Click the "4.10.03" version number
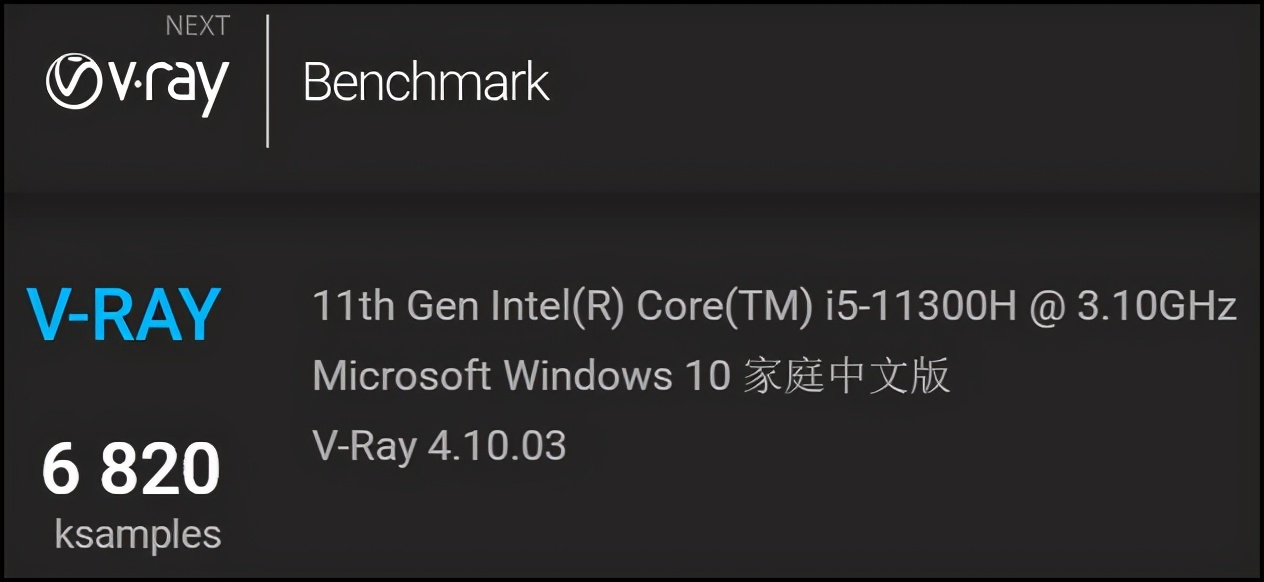The width and height of the screenshot is (1264, 582). 497,445
